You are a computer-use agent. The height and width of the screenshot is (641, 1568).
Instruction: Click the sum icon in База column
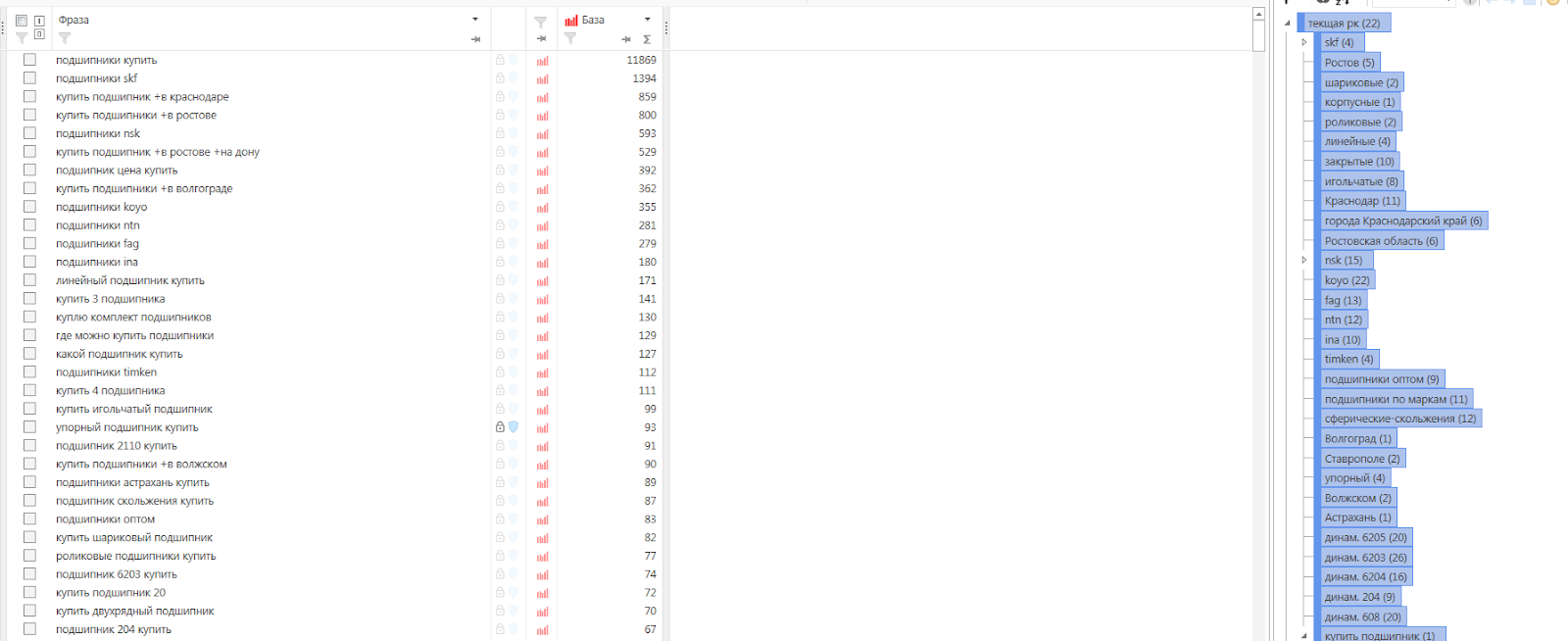click(x=647, y=39)
